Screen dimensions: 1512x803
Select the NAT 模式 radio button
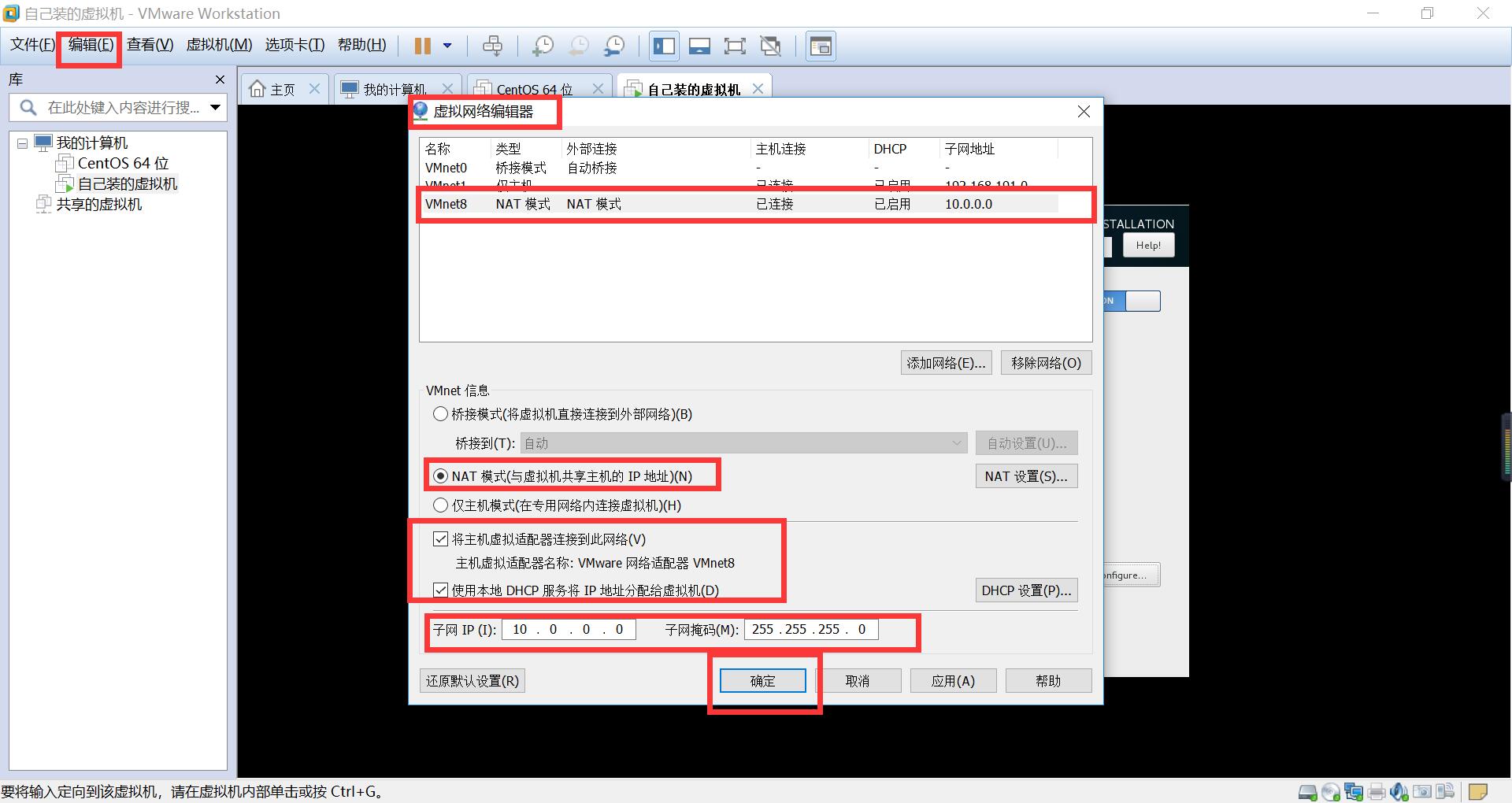440,476
